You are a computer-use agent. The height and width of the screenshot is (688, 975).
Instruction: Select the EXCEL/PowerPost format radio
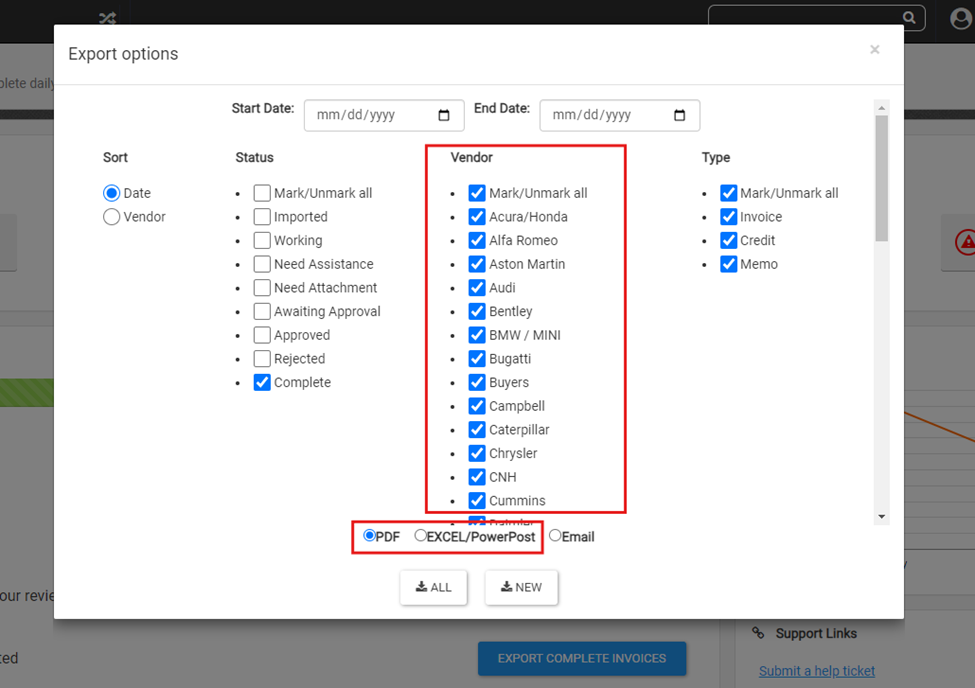pos(420,535)
